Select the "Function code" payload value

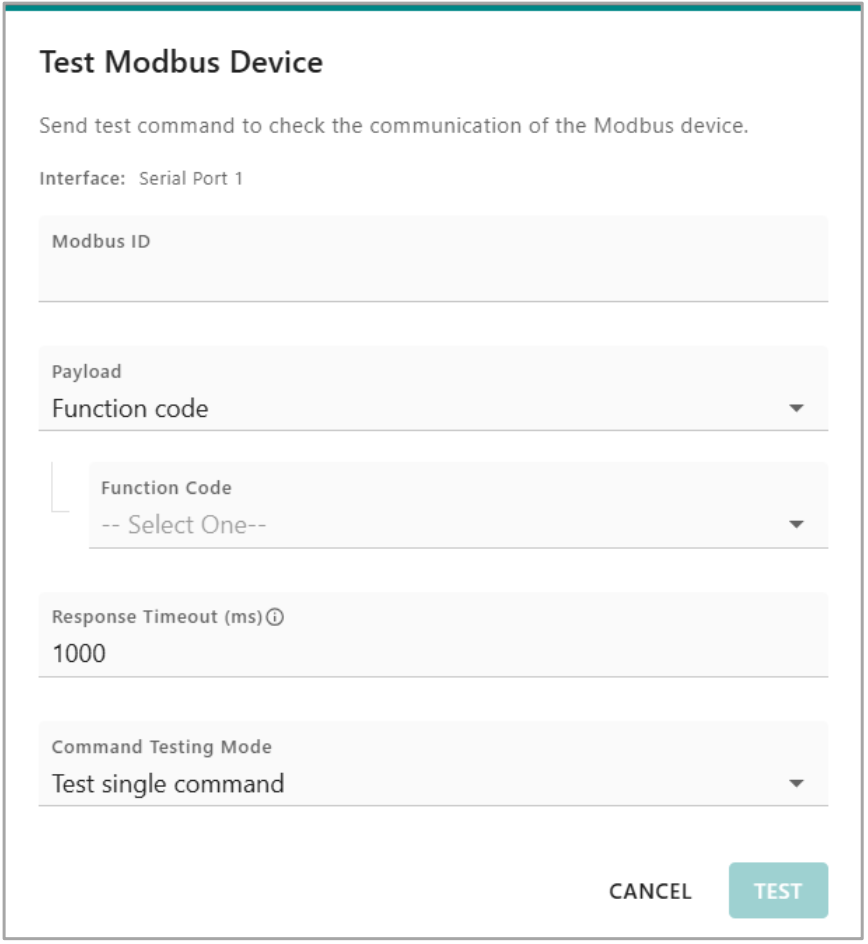click(130, 409)
